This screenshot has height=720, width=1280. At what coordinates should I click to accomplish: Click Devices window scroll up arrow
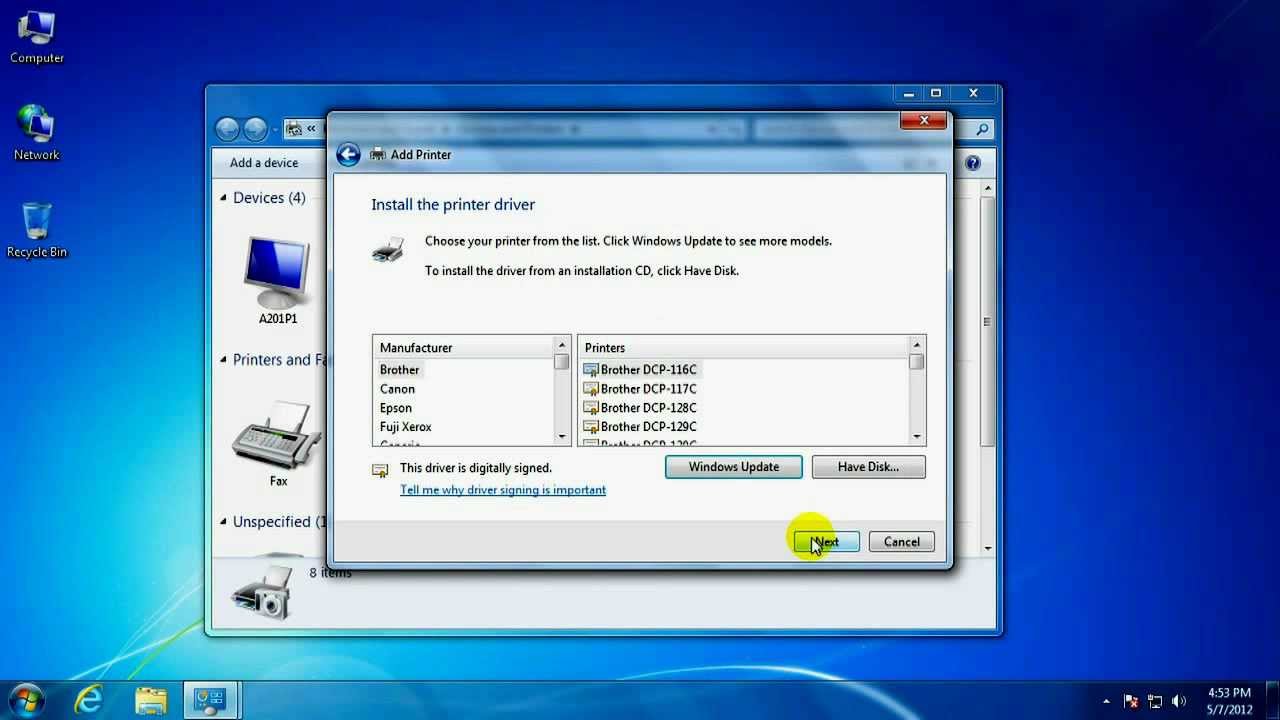988,188
